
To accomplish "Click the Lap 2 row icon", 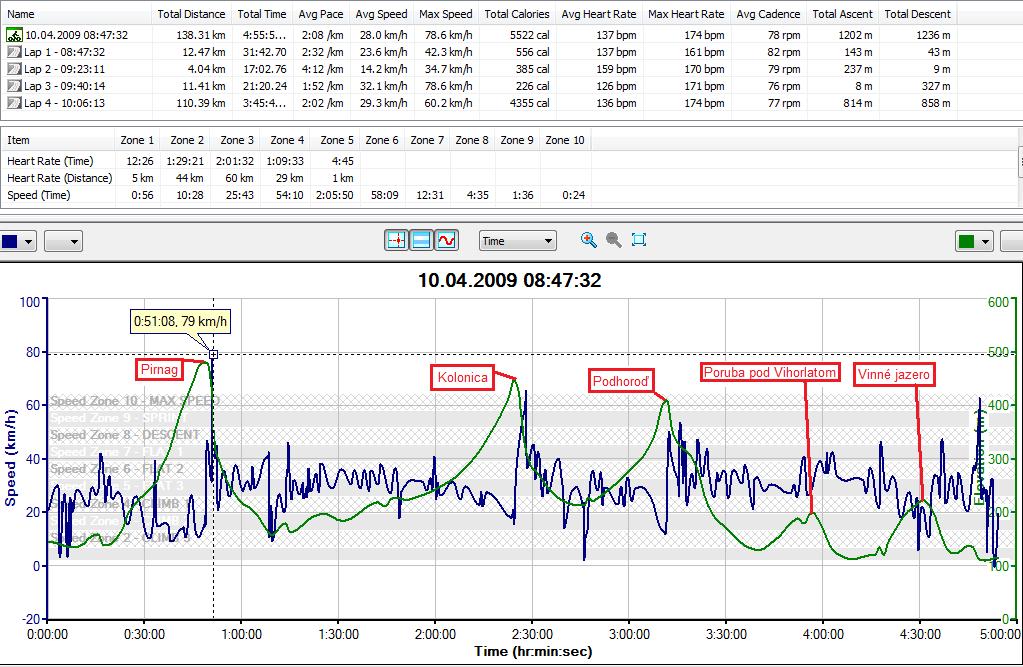I will 14,69.
